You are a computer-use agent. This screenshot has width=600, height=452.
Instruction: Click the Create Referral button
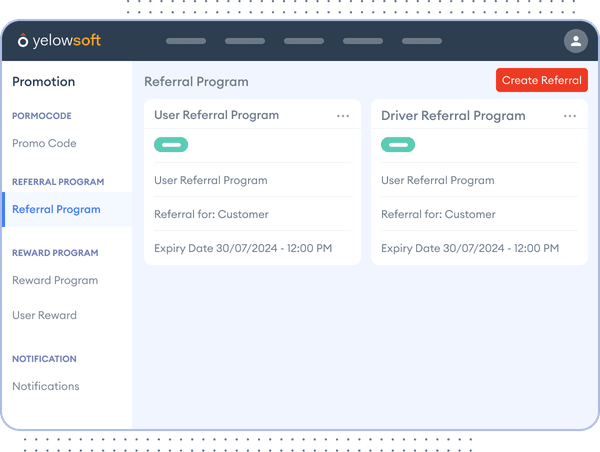point(541,80)
